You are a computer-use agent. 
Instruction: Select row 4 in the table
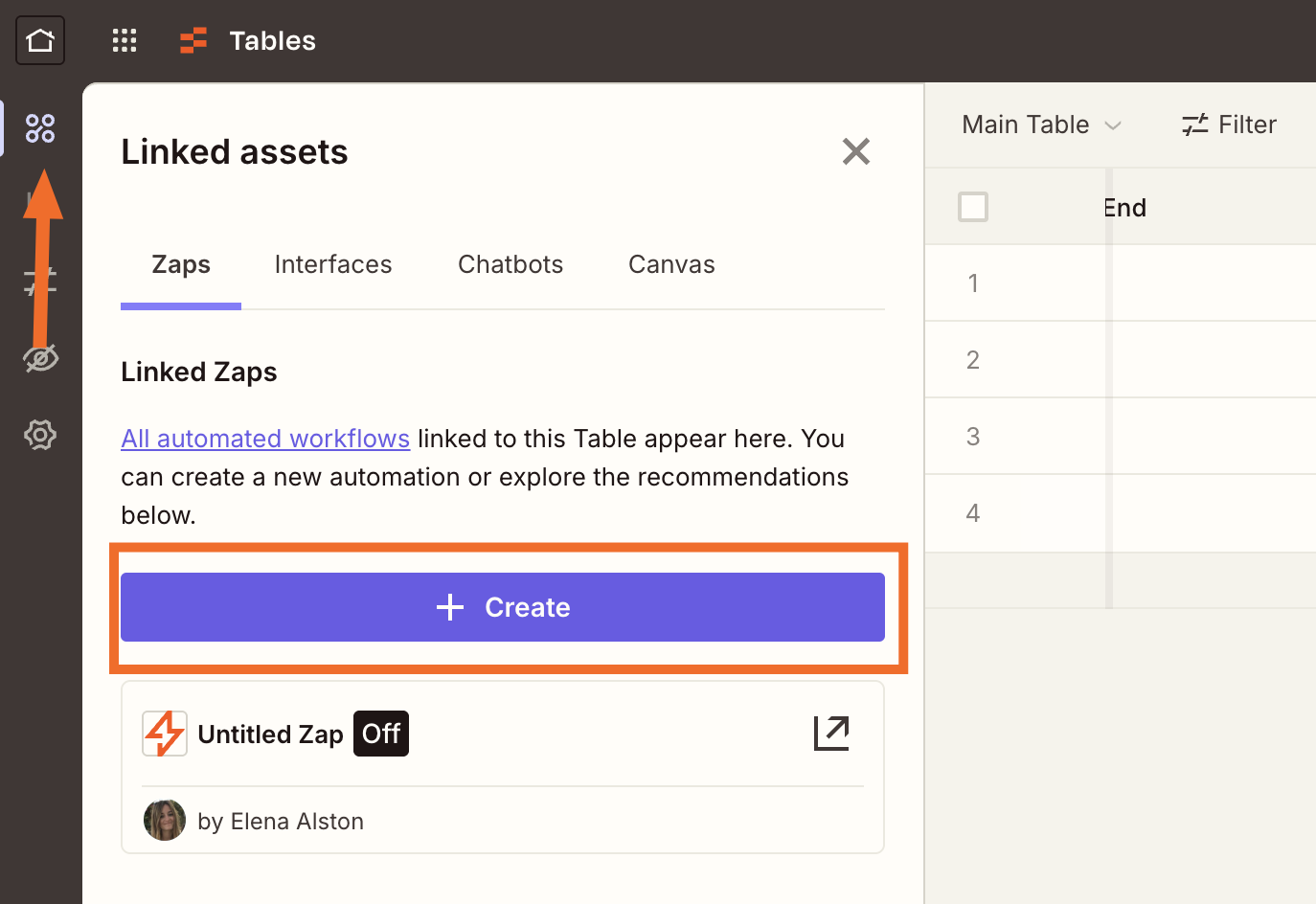973,513
